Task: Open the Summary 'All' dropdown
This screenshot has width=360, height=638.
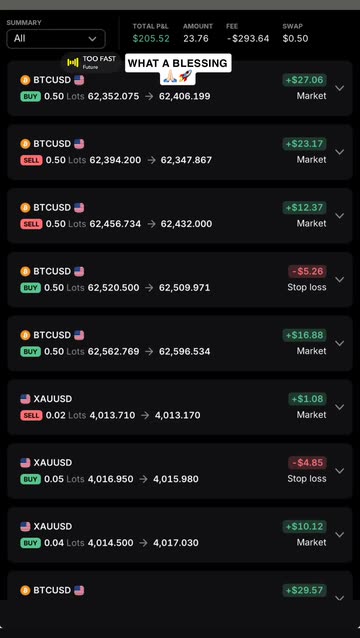Action: pyautogui.click(x=56, y=39)
